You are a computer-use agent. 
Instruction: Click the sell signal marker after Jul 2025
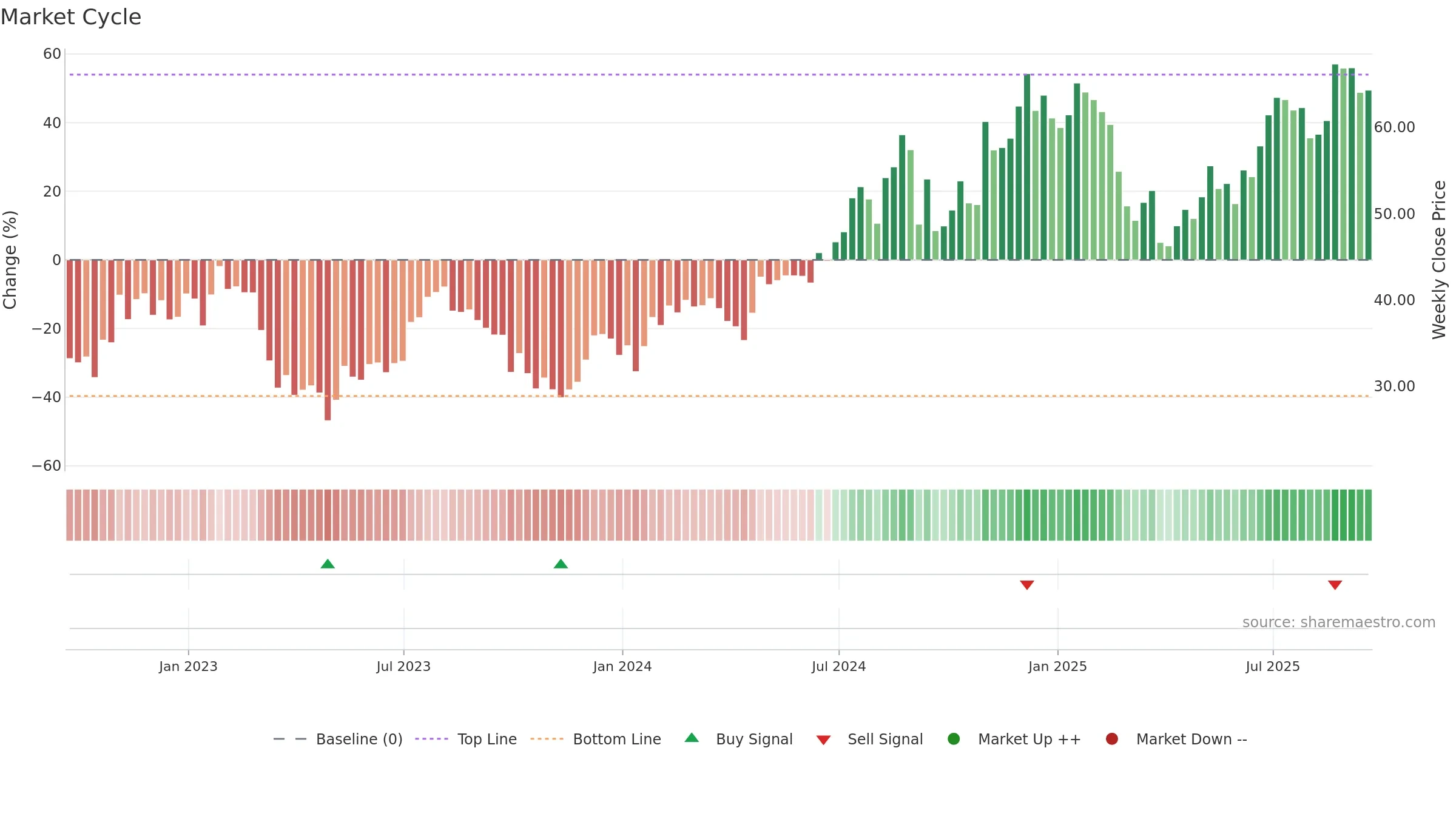click(x=1335, y=585)
